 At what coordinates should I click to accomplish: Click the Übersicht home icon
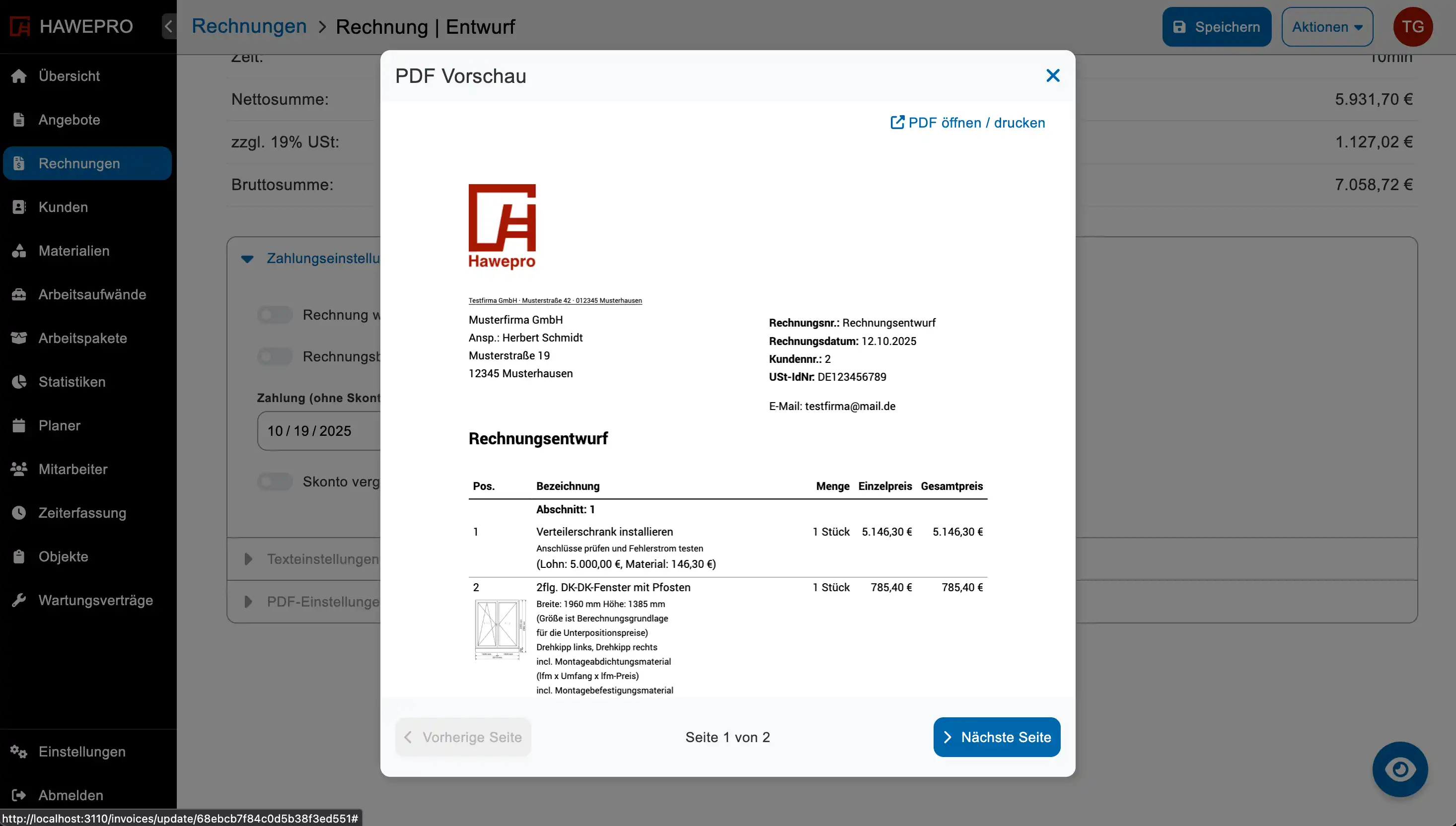pyautogui.click(x=19, y=76)
